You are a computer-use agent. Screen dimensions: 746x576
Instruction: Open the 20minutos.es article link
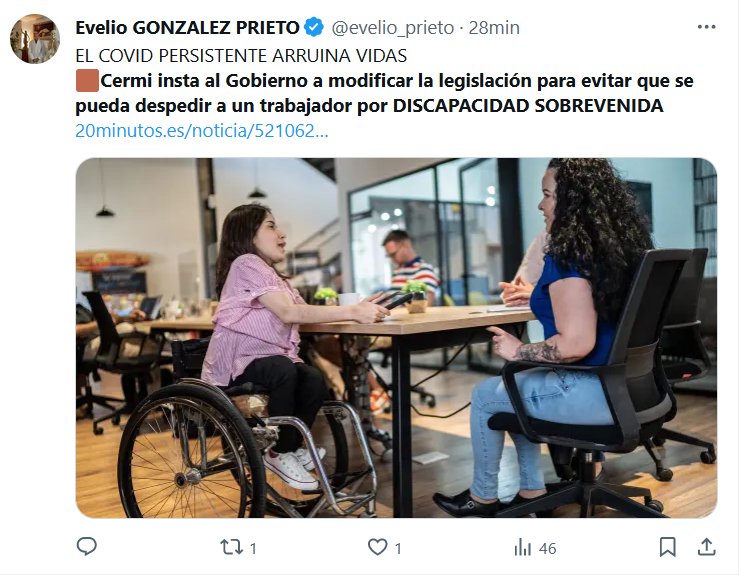[202, 130]
